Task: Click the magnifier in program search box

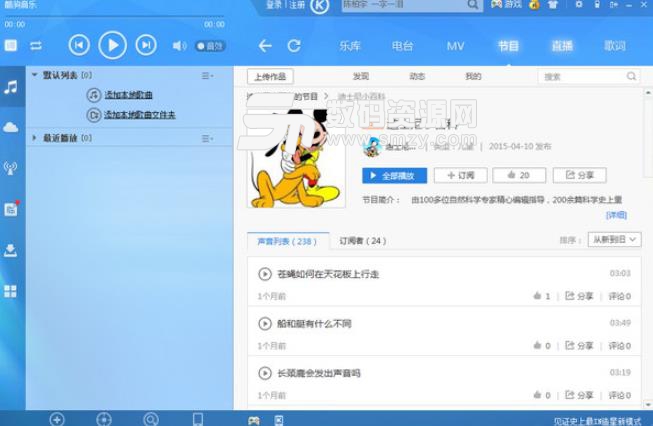Action: point(631,76)
